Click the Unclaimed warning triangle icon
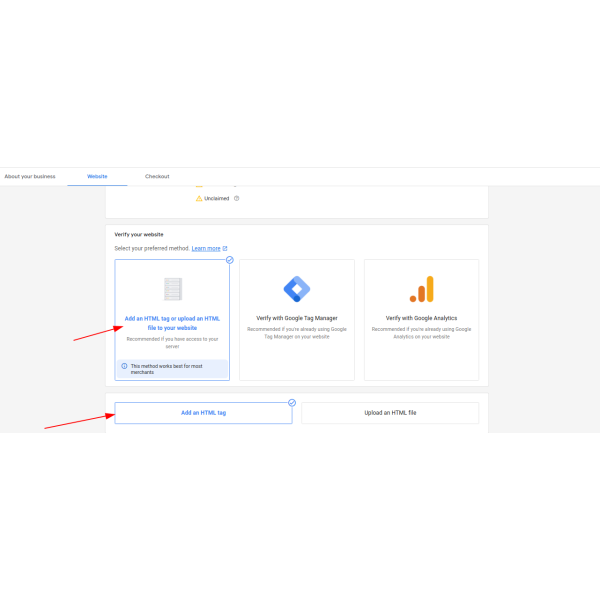Screen dimensions: 600x600 click(x=199, y=198)
